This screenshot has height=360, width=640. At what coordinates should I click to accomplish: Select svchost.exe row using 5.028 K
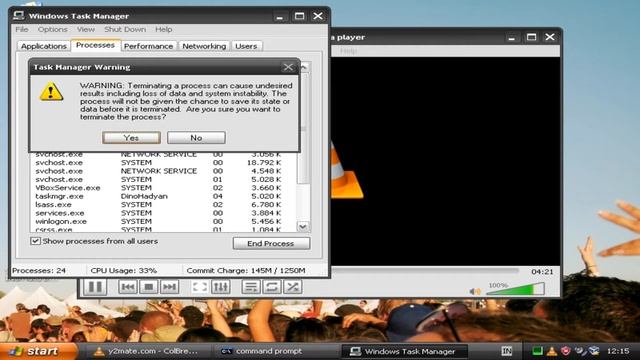(x=163, y=180)
